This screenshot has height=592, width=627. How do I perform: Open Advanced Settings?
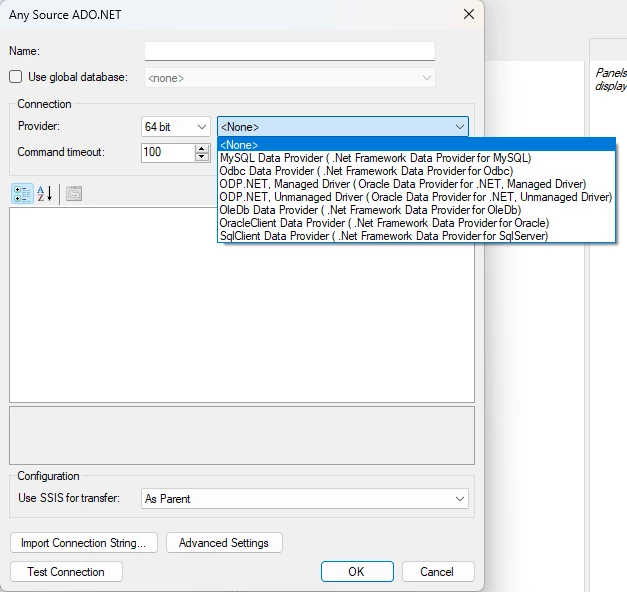click(x=224, y=543)
